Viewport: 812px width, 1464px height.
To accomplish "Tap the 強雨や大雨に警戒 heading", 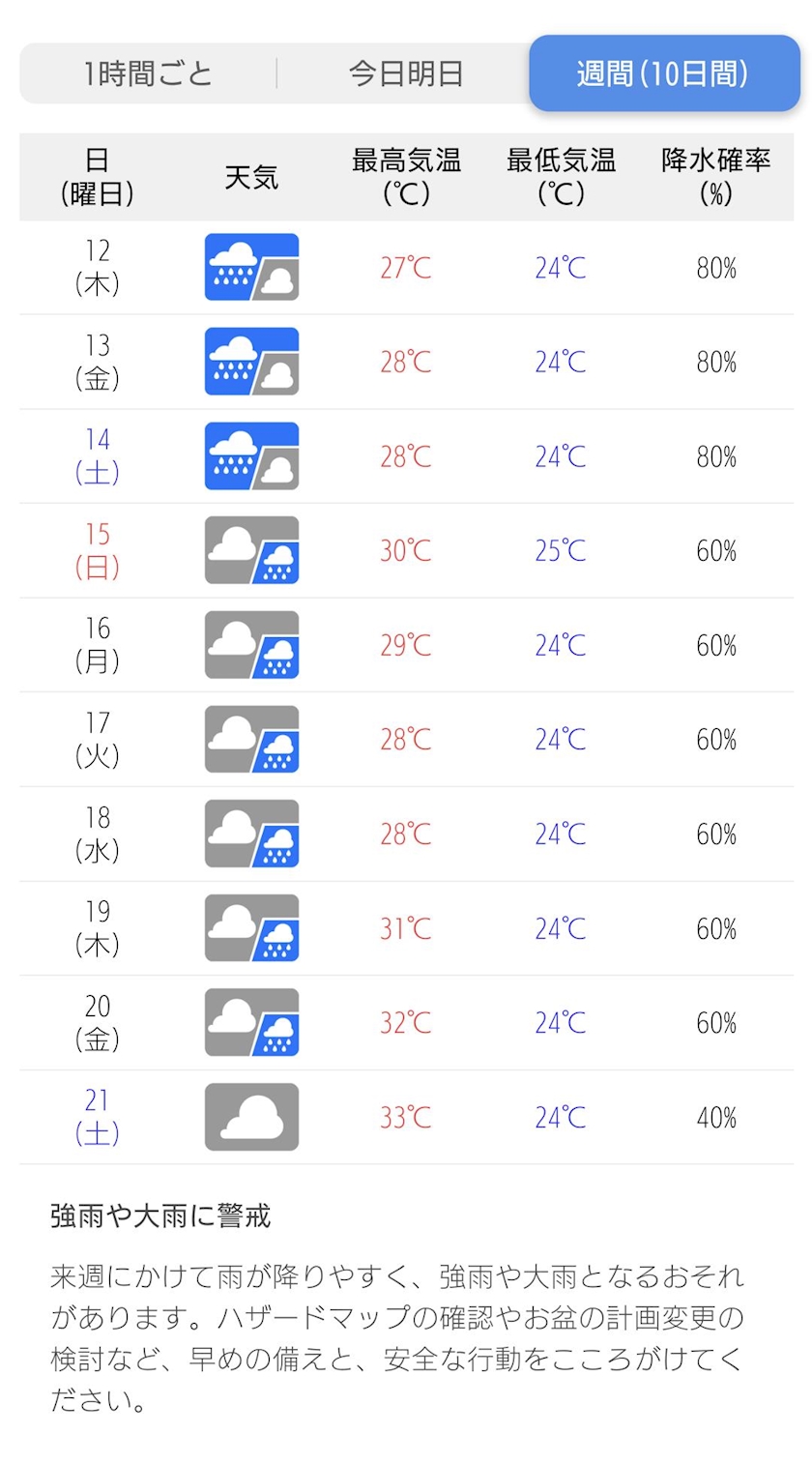I will [x=160, y=1215].
